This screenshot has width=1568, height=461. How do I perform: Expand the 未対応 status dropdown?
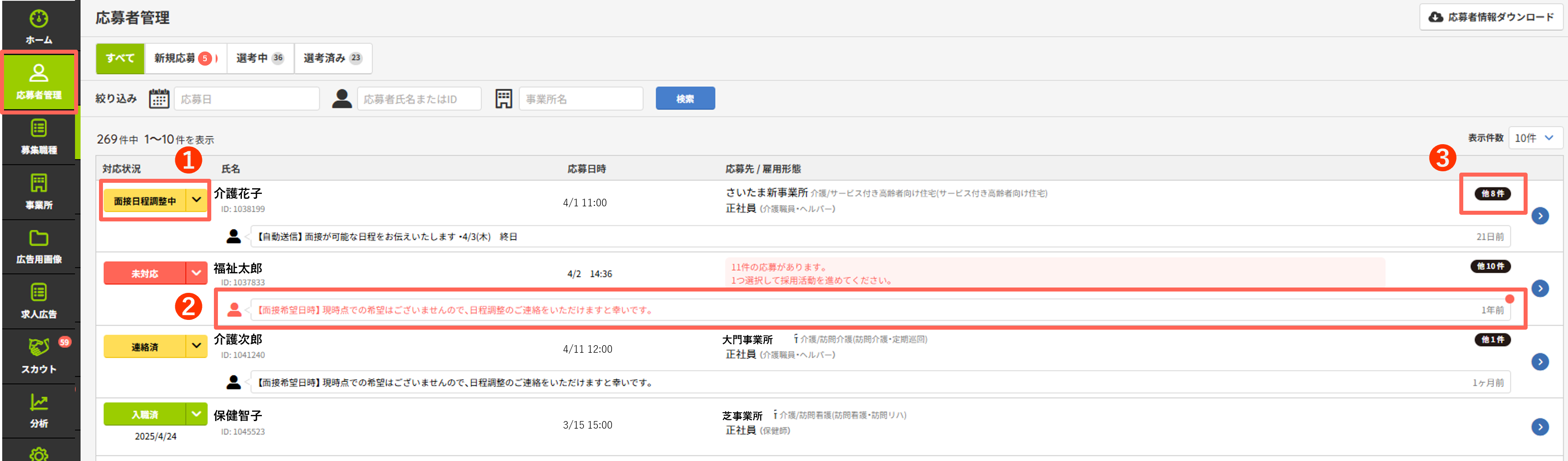click(x=196, y=273)
